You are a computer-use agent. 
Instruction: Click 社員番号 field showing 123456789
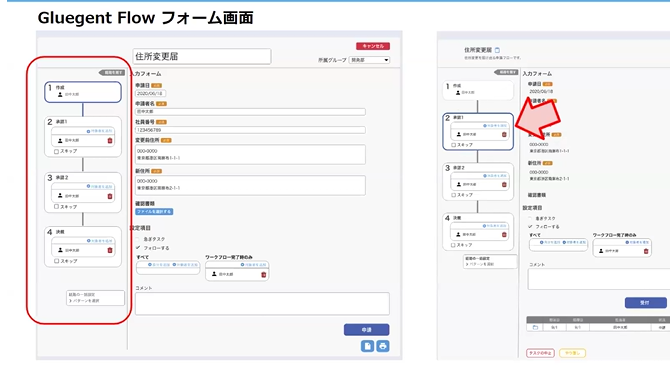point(250,130)
